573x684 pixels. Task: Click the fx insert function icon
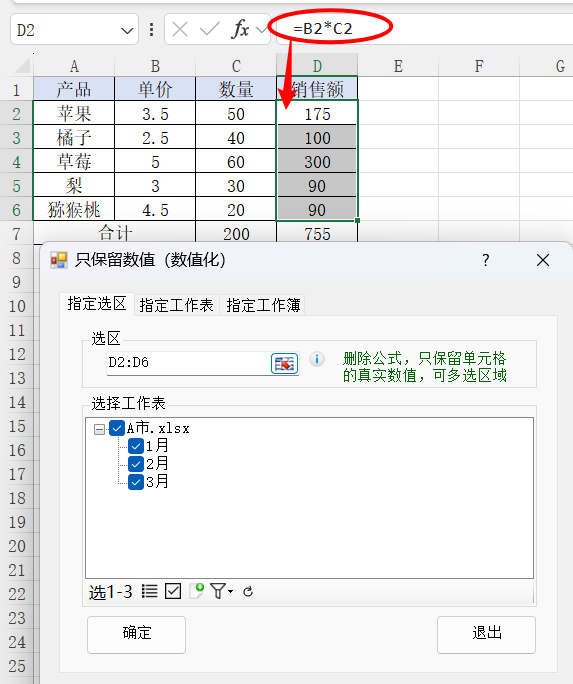click(240, 29)
